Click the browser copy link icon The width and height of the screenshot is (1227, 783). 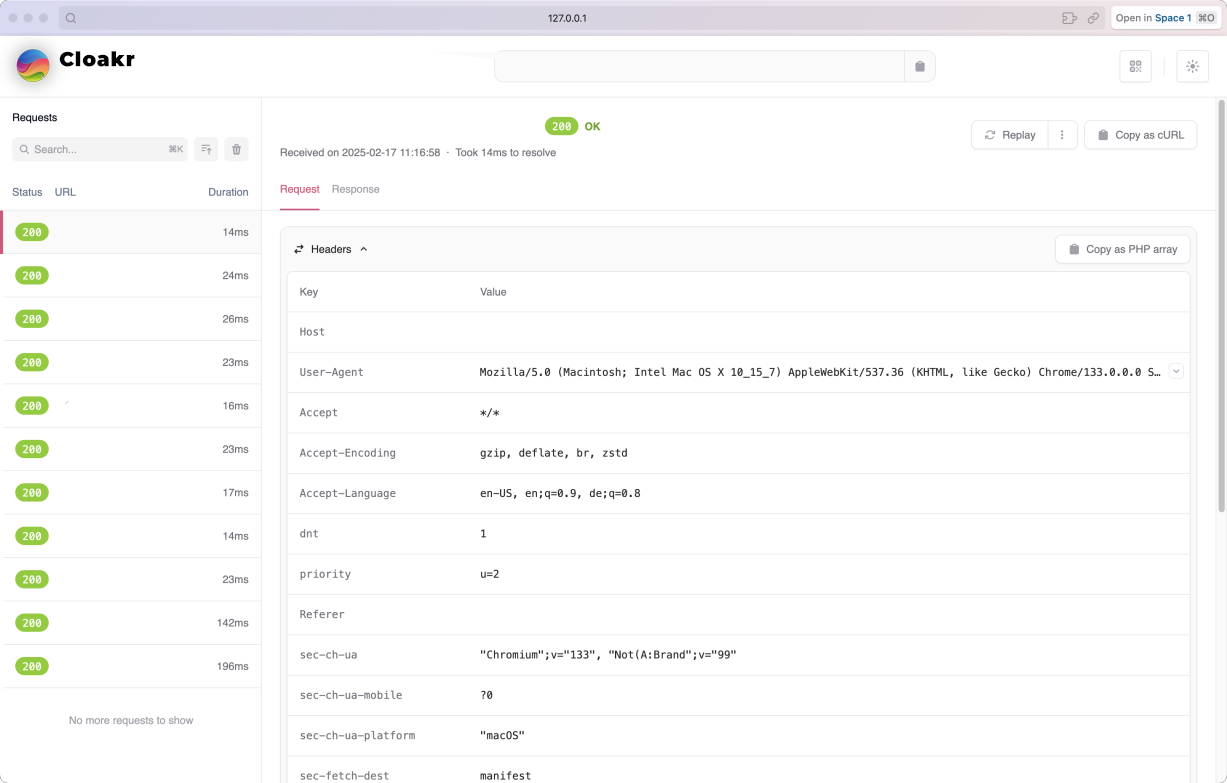tap(1093, 18)
